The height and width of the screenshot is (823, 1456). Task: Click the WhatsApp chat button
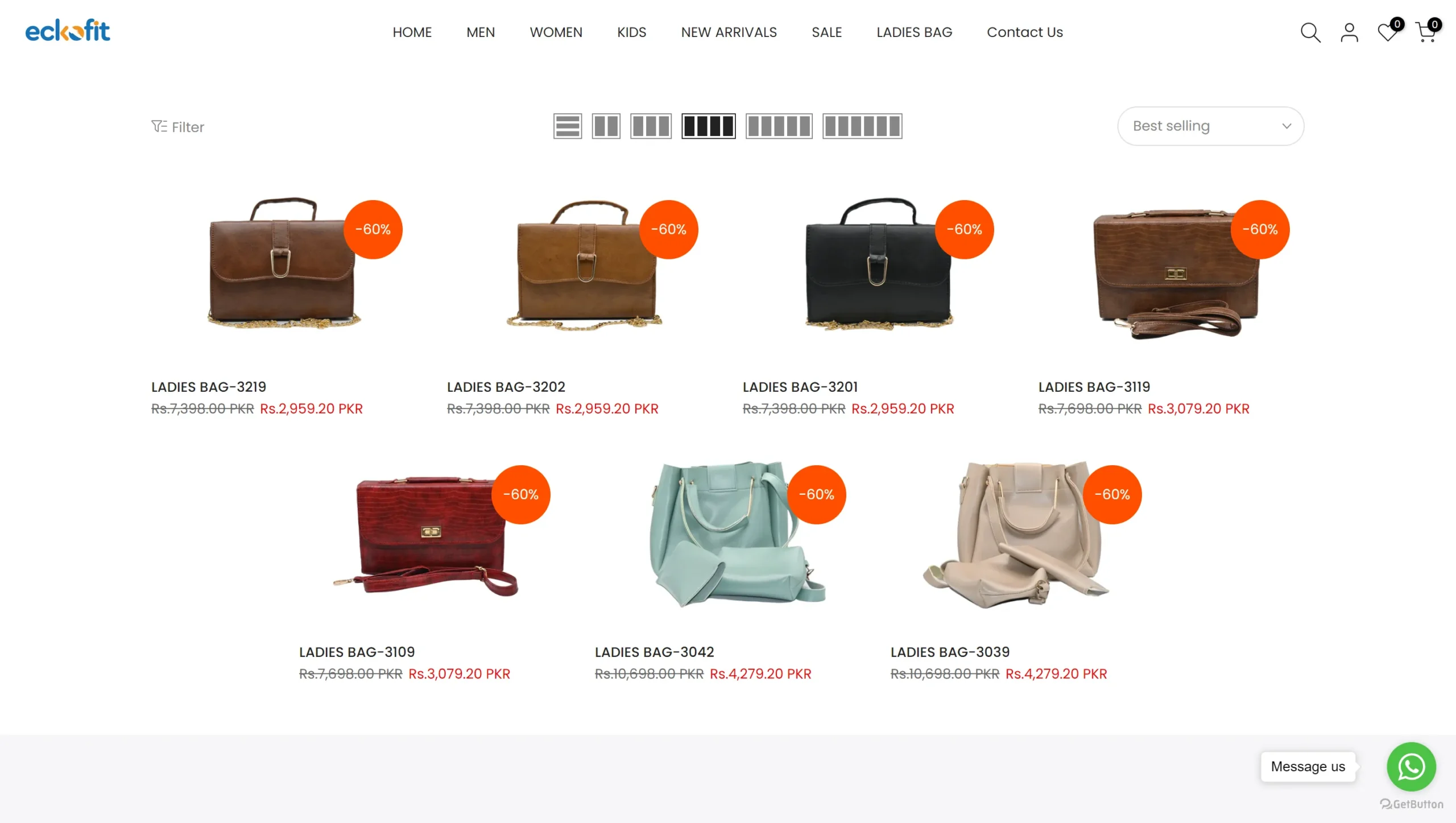(1411, 766)
